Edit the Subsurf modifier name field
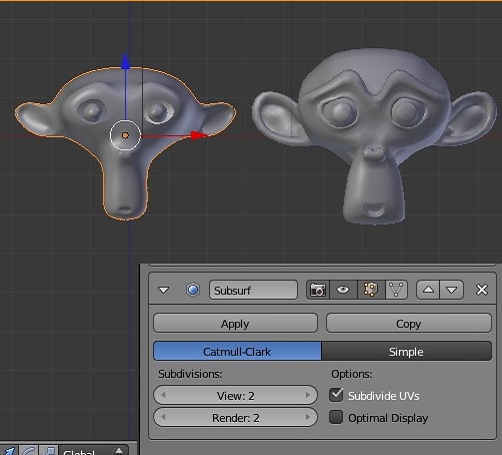The width and height of the screenshot is (502, 455). (253, 290)
